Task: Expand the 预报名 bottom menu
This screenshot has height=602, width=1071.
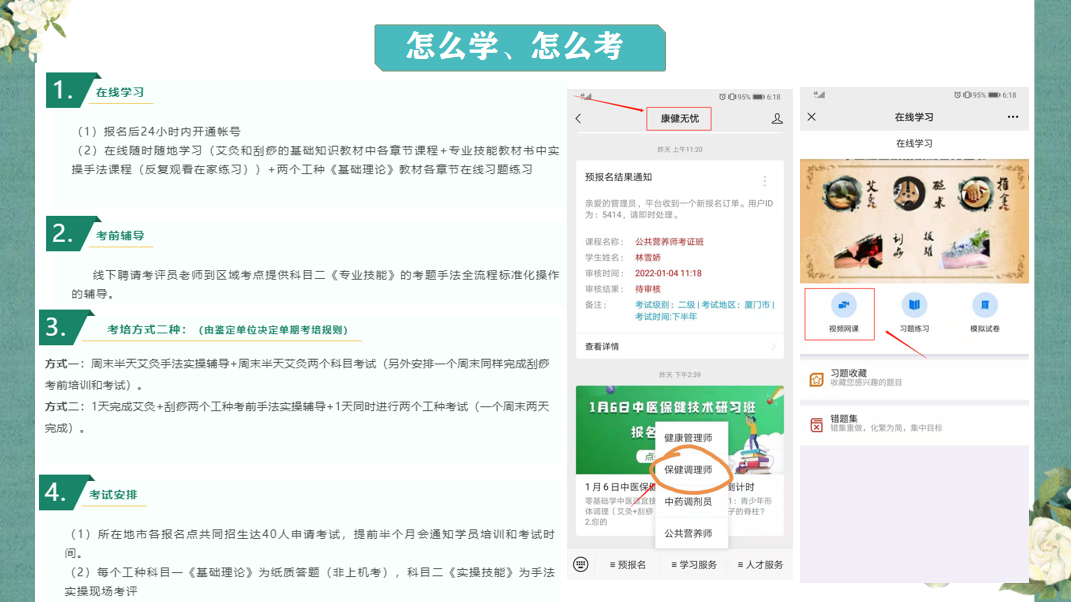Action: click(628, 565)
